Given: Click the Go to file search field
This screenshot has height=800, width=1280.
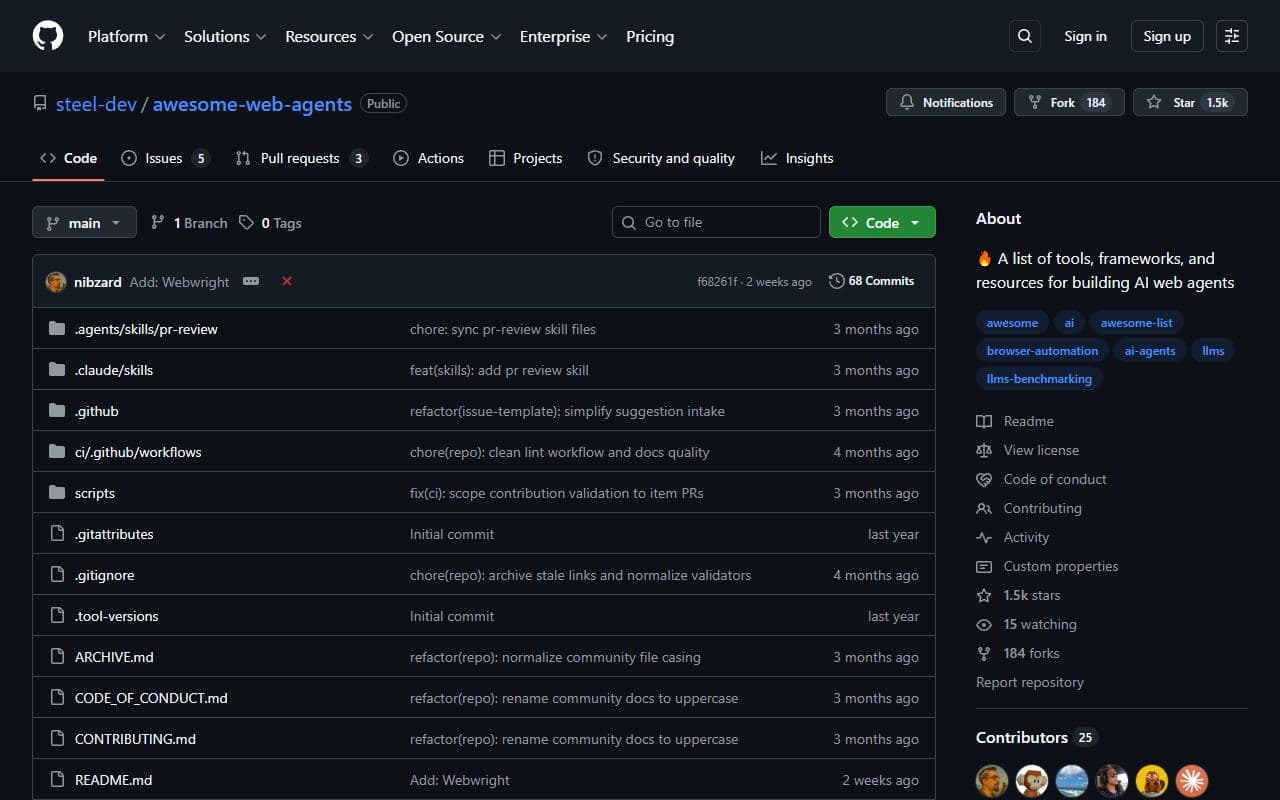Looking at the screenshot, I should pos(716,222).
